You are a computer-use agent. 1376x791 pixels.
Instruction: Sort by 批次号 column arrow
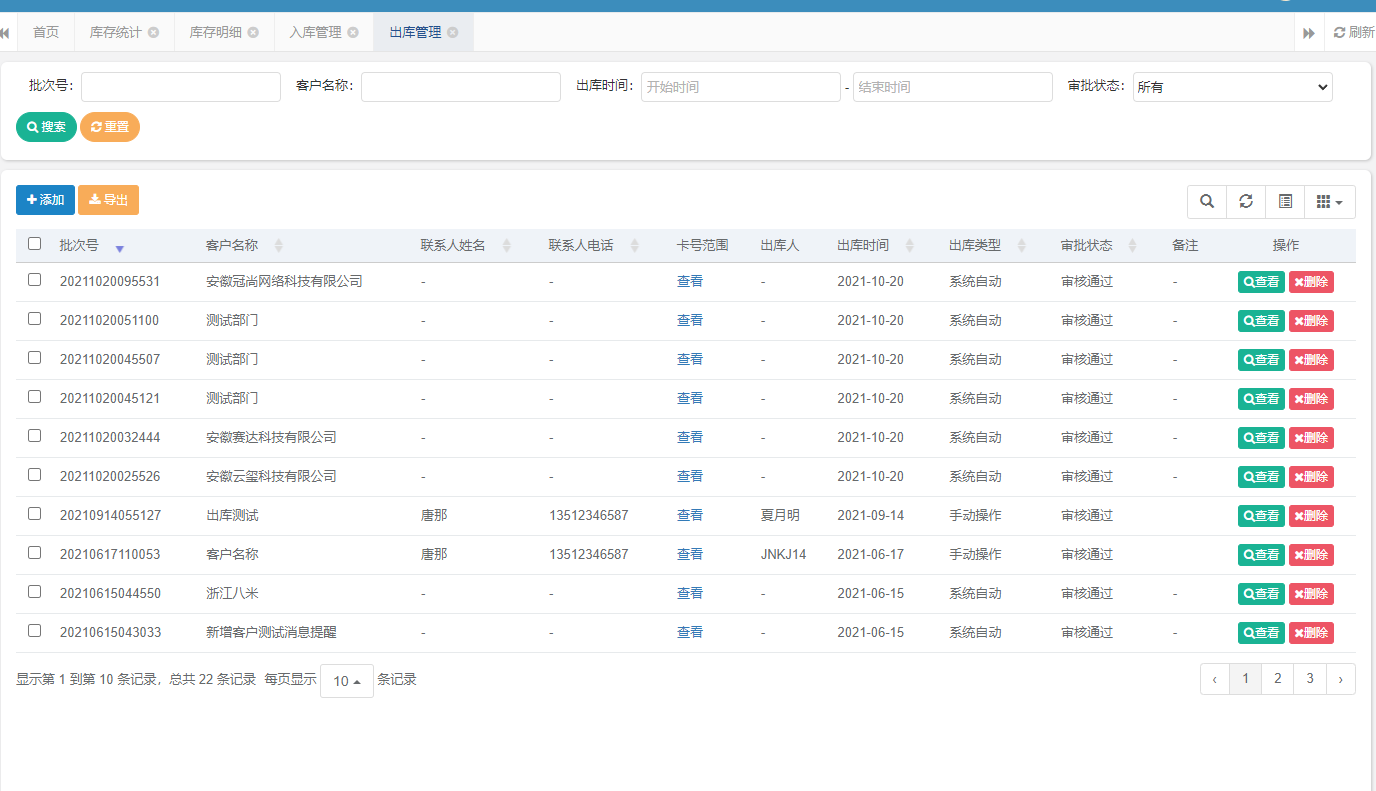click(x=119, y=248)
